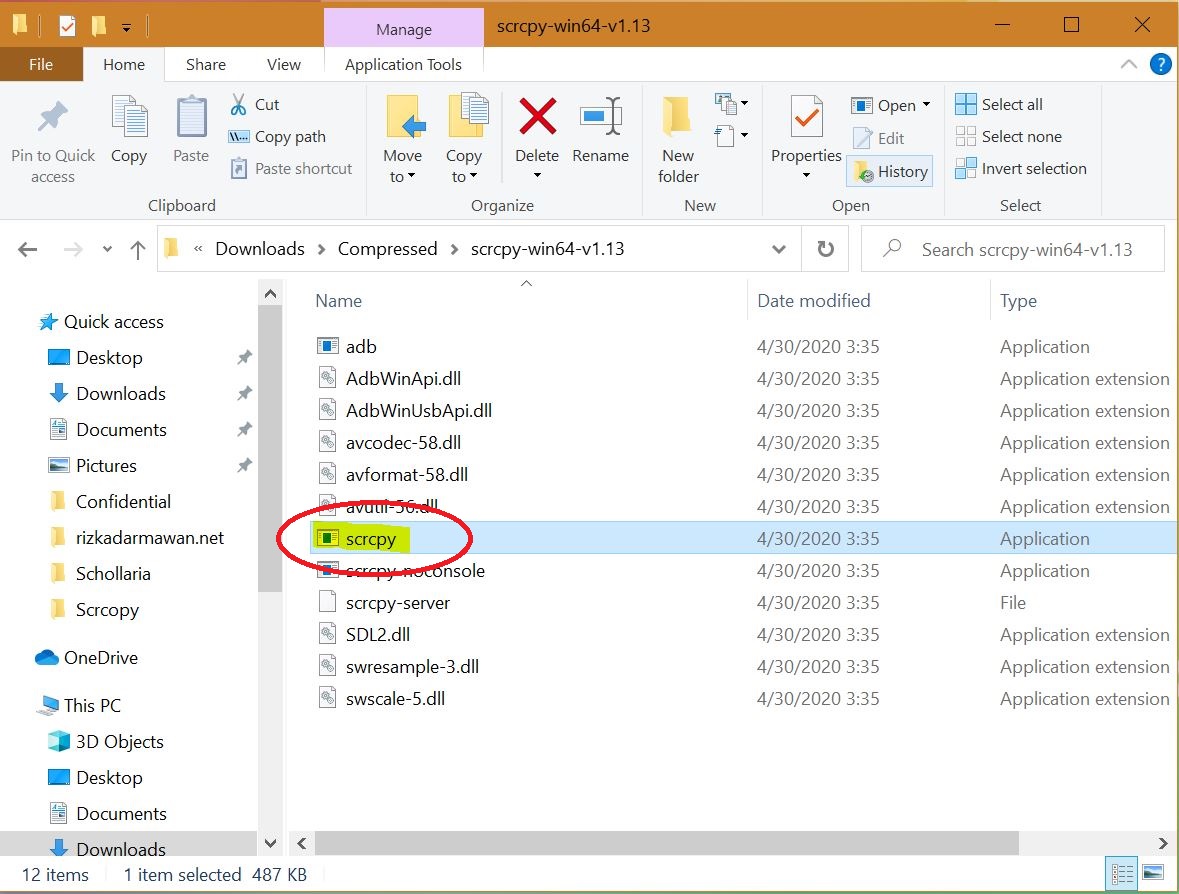This screenshot has height=894, width=1179.
Task: Open the Application Tools tab
Action: (x=404, y=65)
